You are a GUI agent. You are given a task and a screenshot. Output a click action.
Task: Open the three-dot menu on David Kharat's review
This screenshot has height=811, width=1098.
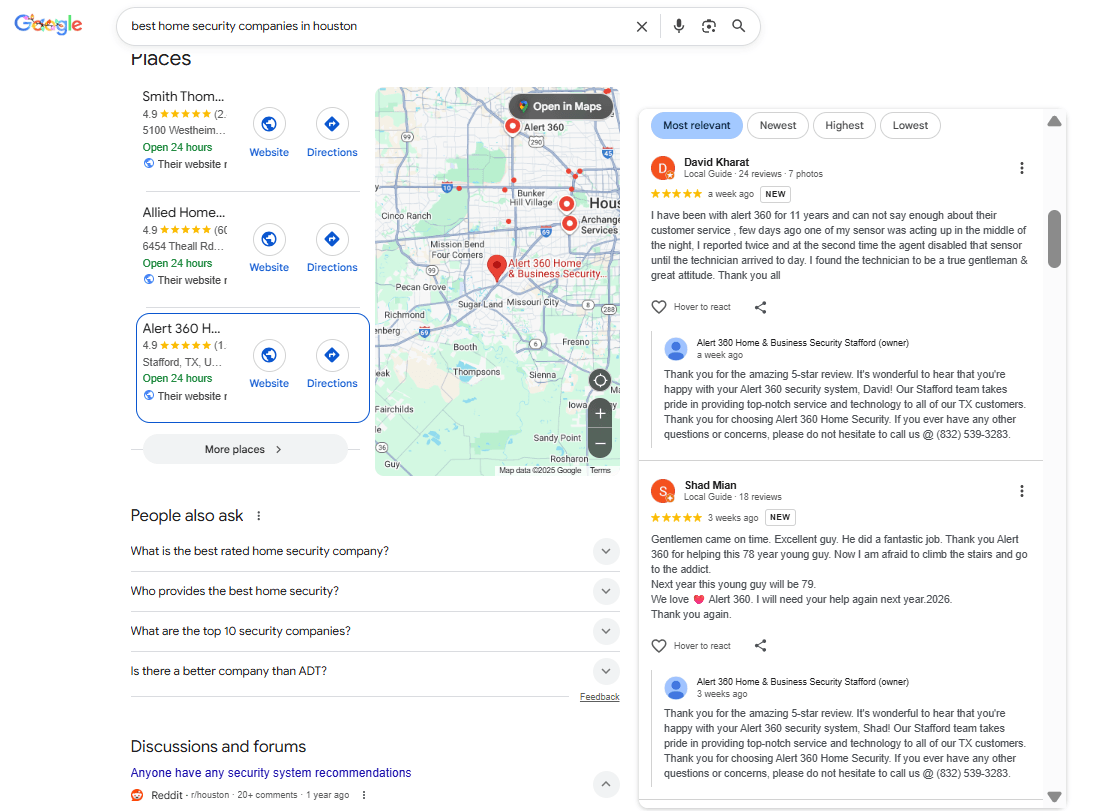tap(1022, 168)
